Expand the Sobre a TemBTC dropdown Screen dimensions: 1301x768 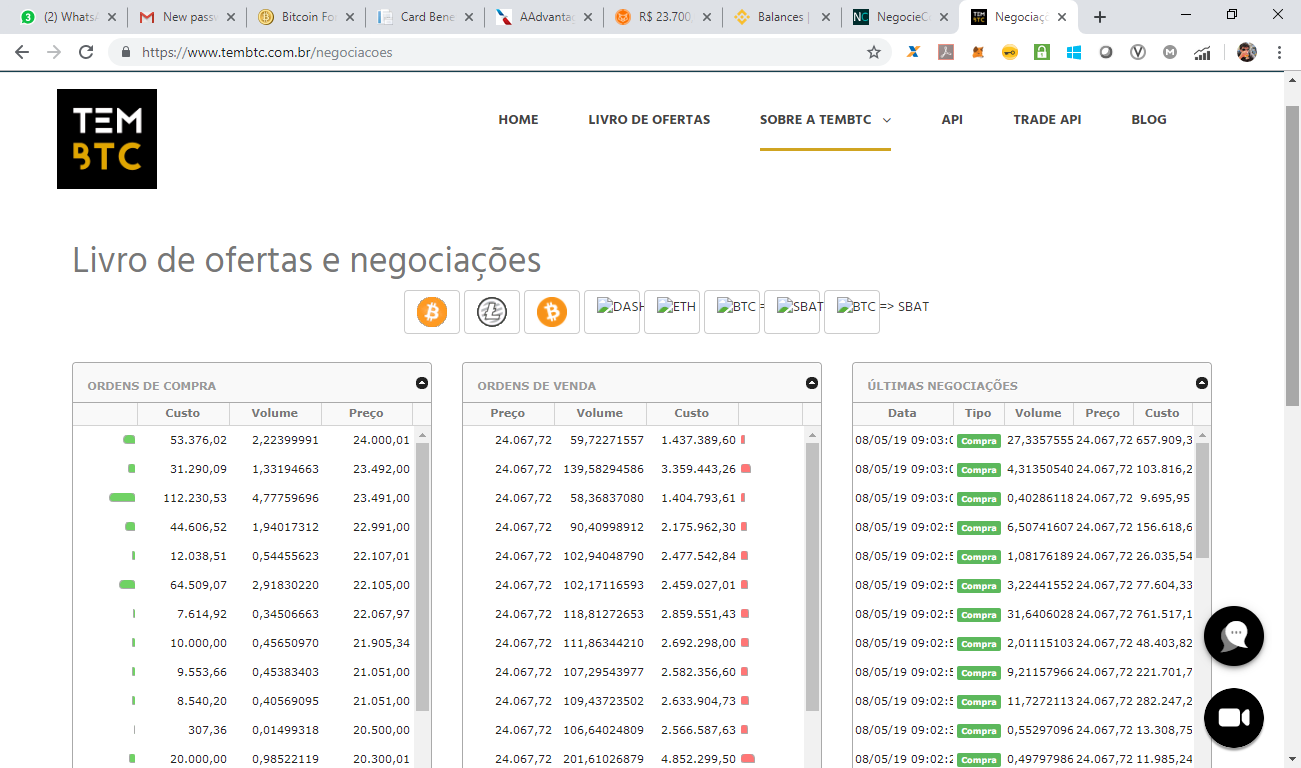pos(825,119)
